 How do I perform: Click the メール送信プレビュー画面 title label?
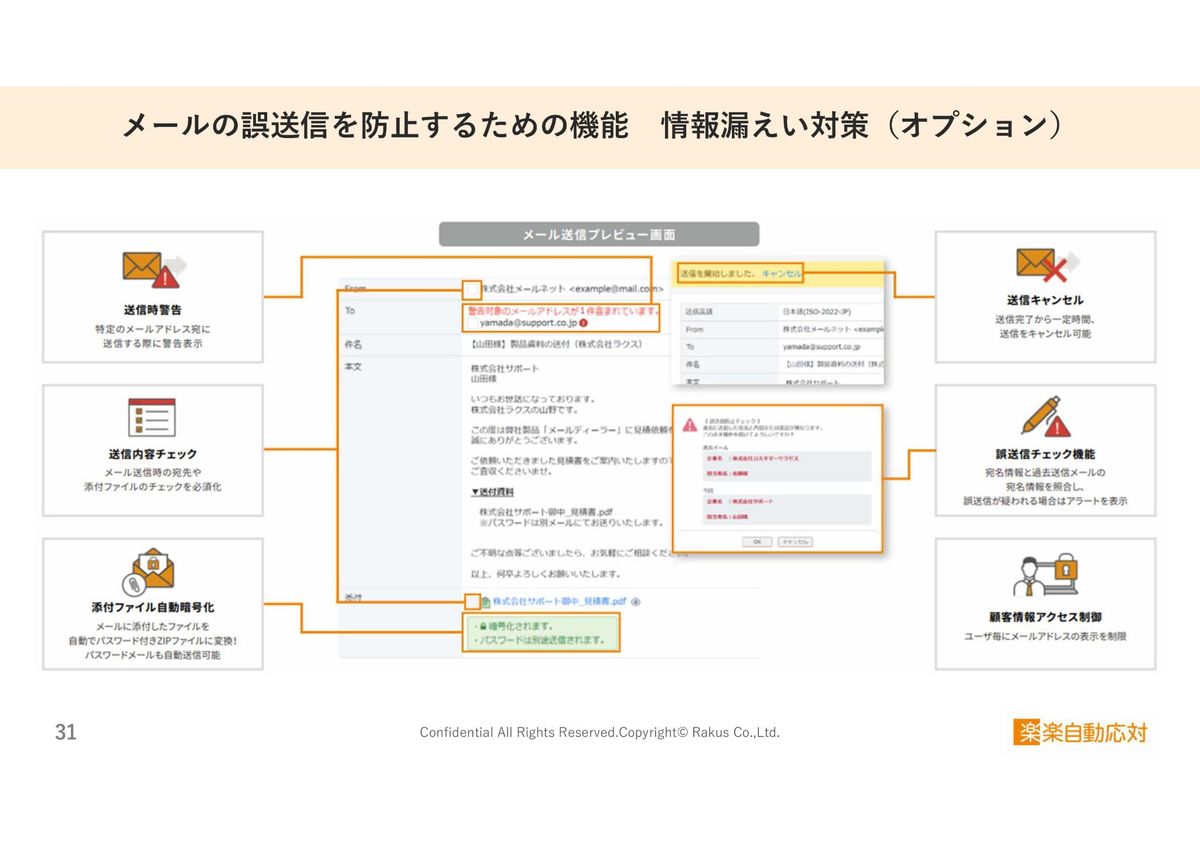point(598,234)
